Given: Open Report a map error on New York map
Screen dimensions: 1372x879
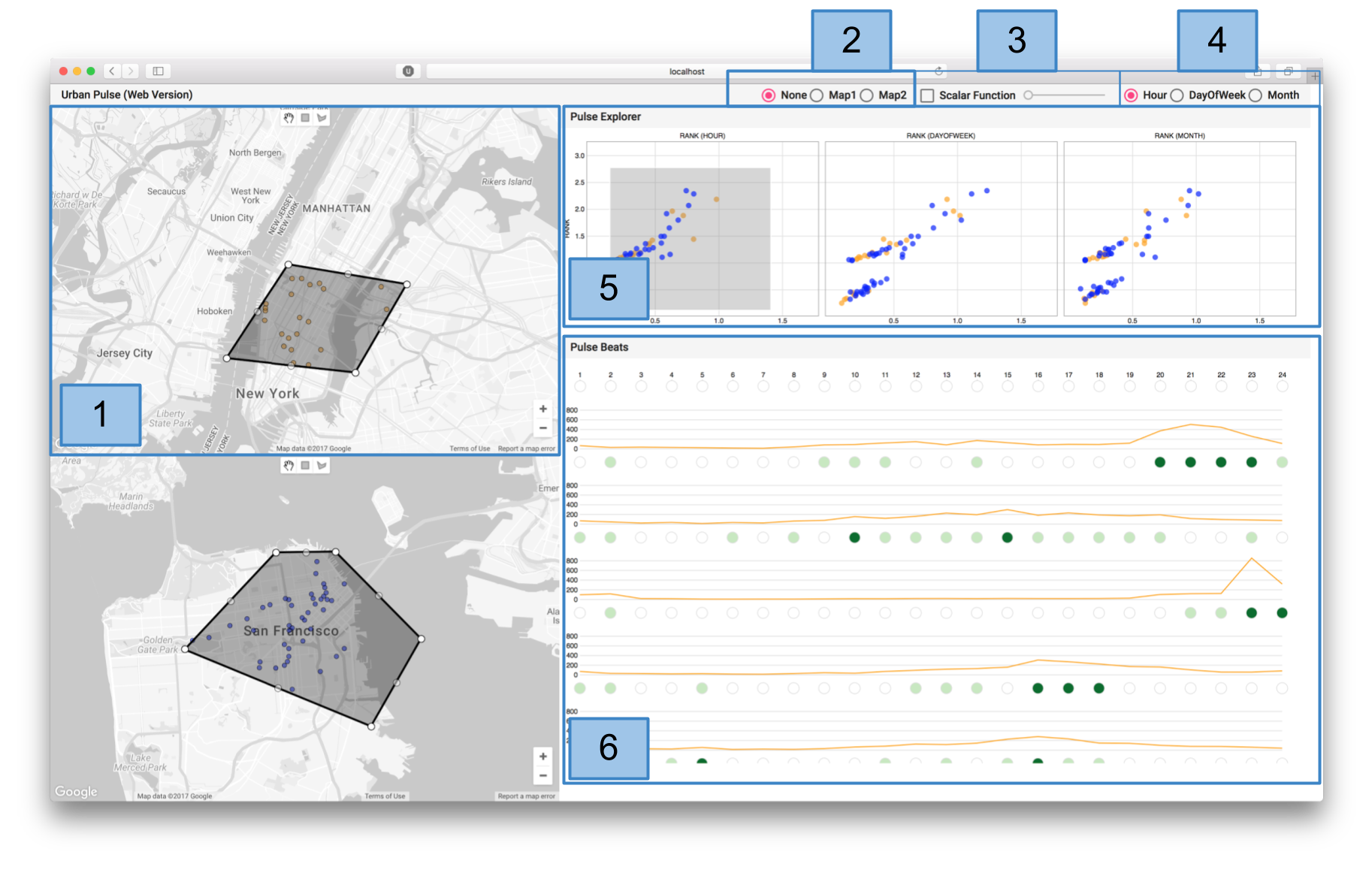Looking at the screenshot, I should pos(527,449).
